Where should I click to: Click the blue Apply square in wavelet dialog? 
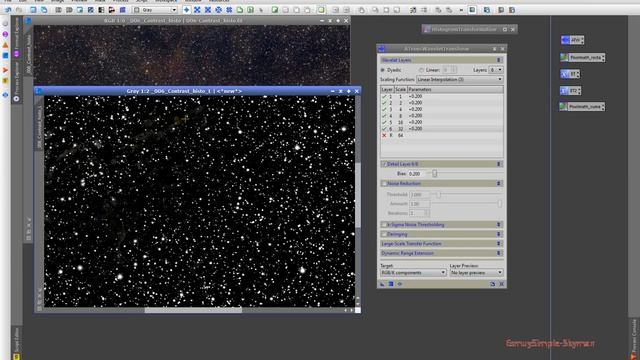click(391, 284)
